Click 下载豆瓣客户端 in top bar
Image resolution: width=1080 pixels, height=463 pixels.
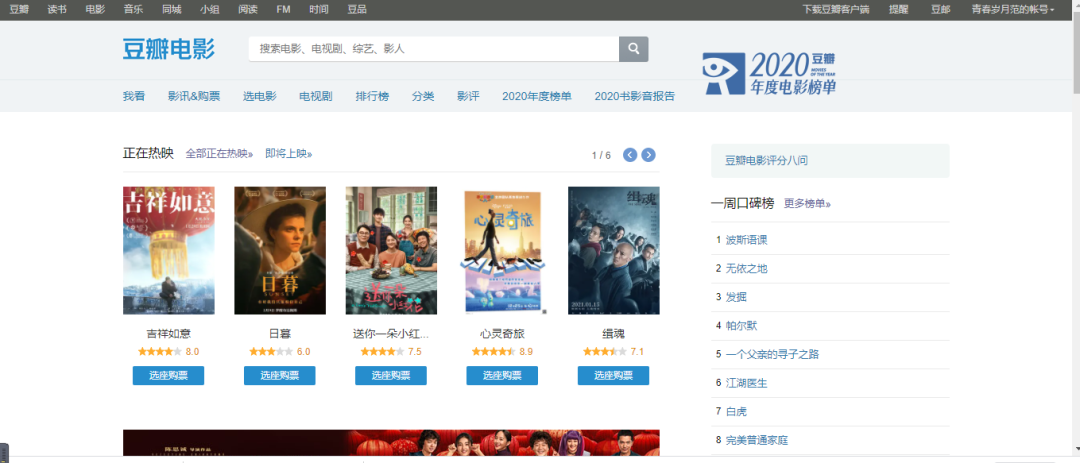click(836, 9)
